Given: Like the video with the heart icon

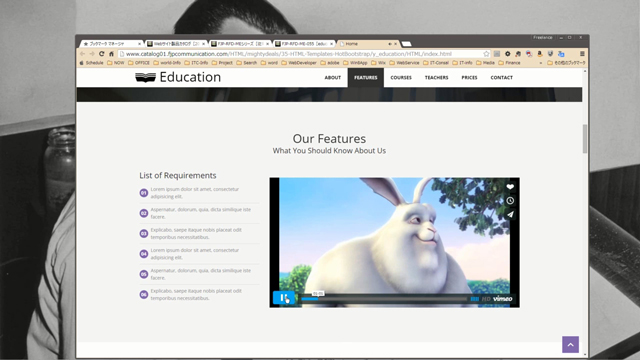Looking at the screenshot, I should pyautogui.click(x=510, y=187).
